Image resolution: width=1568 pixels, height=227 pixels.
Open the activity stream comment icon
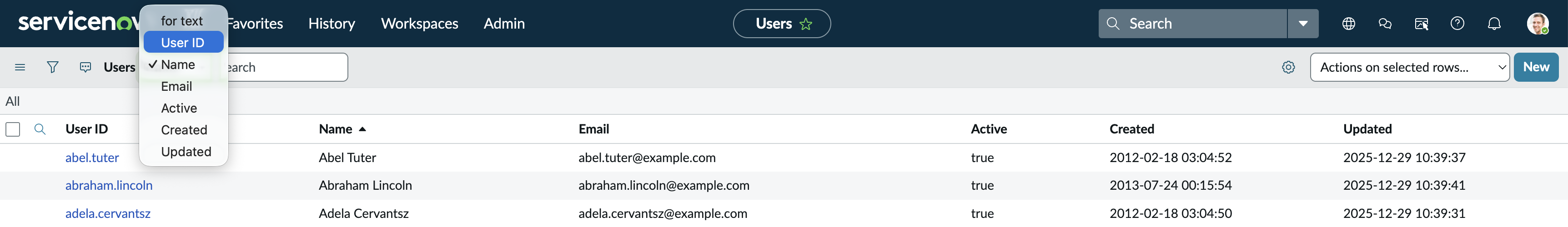click(85, 67)
